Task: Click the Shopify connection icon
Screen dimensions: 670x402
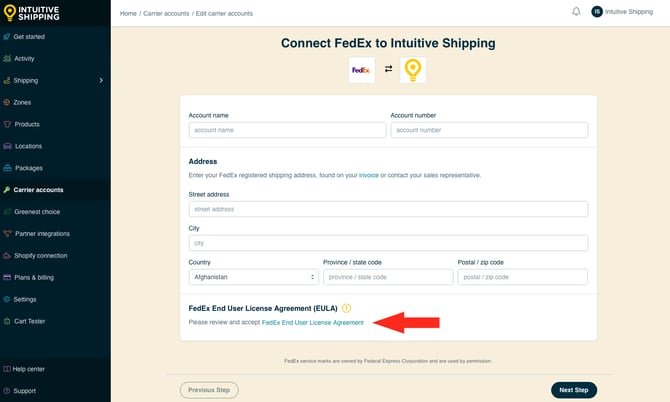Action: [7, 255]
